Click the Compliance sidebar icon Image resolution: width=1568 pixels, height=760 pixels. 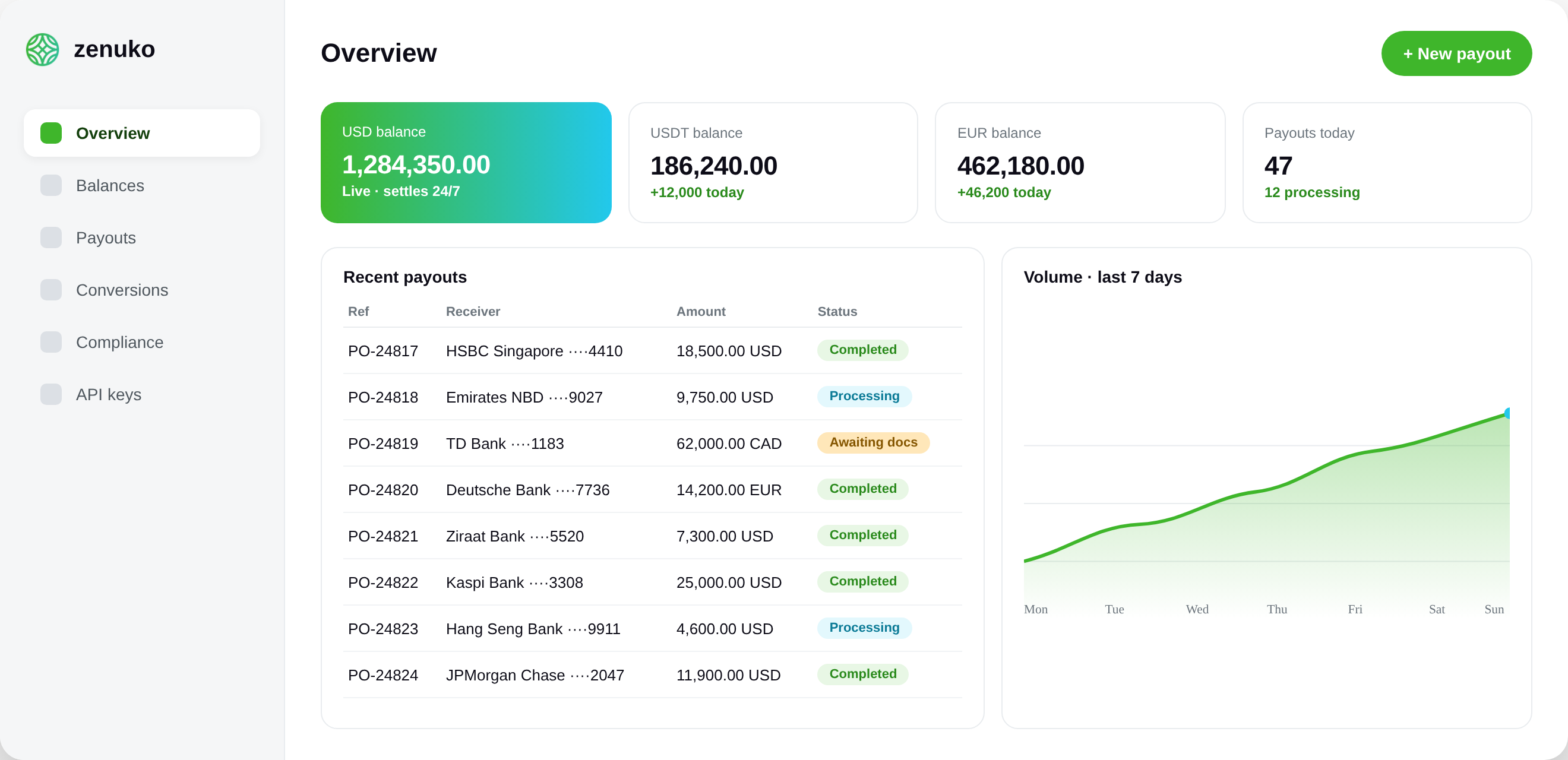51,342
